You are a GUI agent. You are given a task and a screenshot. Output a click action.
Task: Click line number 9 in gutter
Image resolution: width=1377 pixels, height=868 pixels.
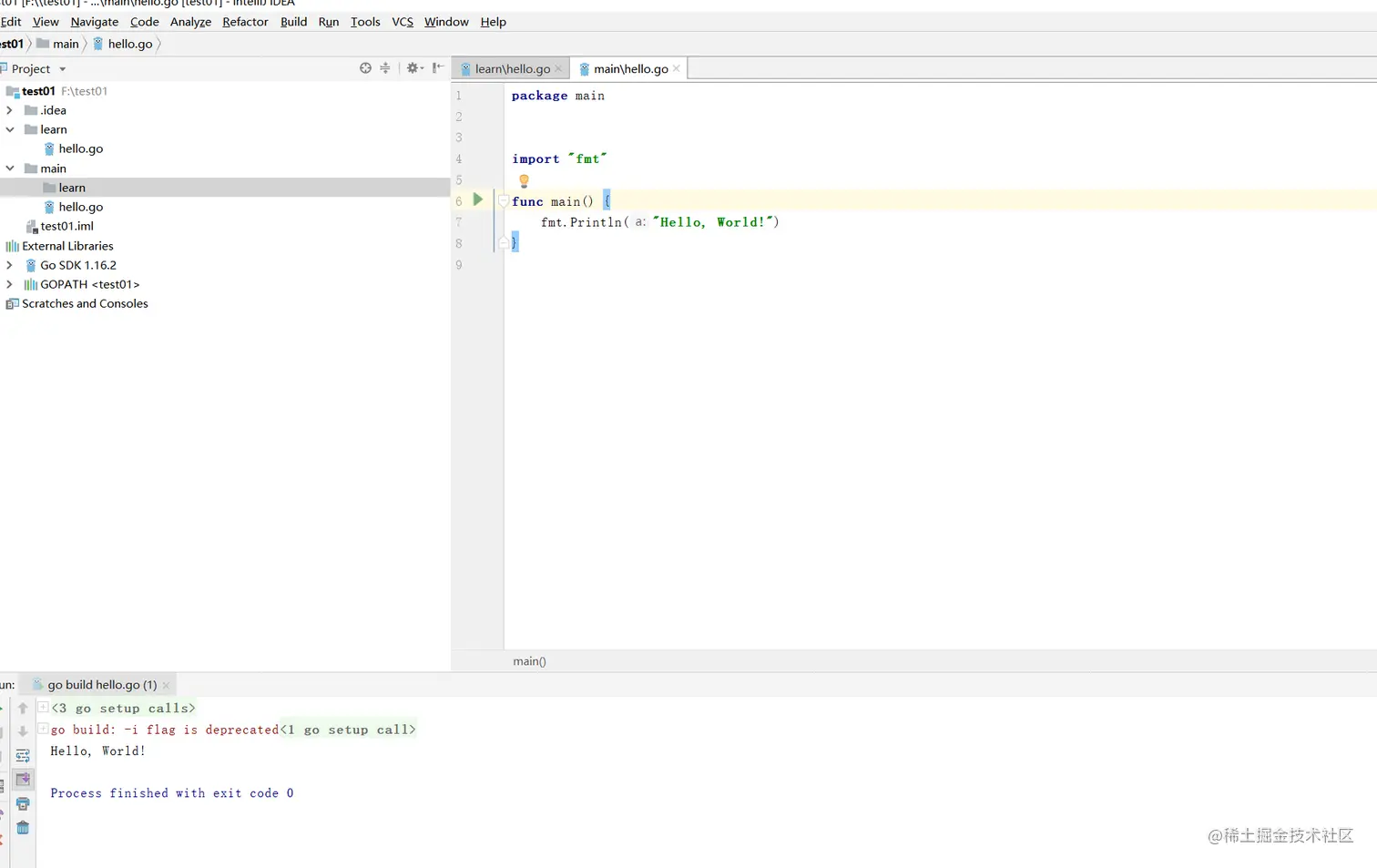(459, 265)
